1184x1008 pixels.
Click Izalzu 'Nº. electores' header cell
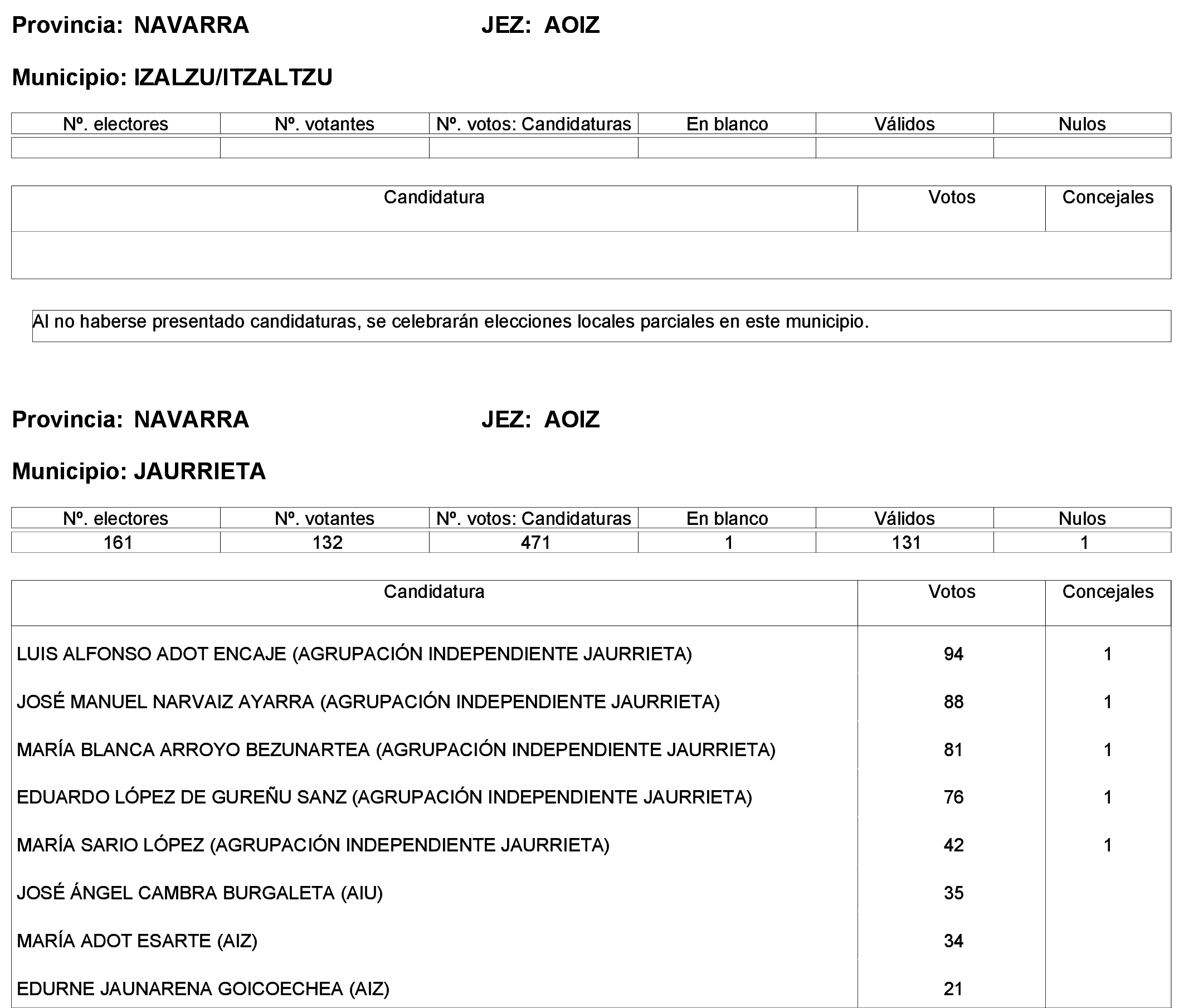pos(116,124)
